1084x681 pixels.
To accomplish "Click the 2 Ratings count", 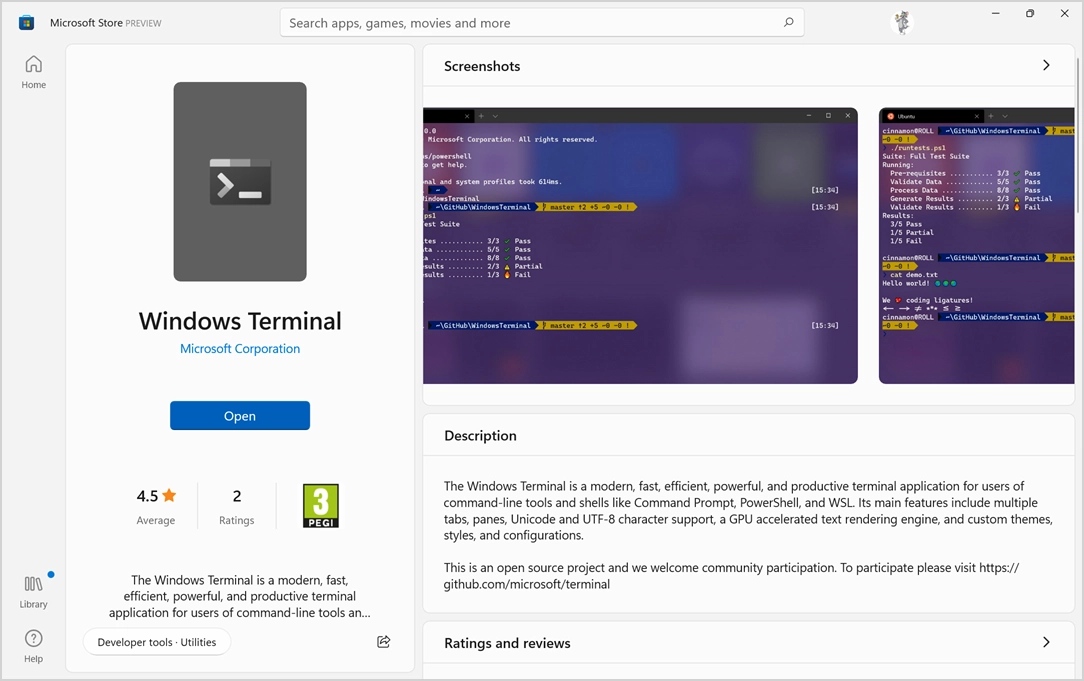I will 236,507.
